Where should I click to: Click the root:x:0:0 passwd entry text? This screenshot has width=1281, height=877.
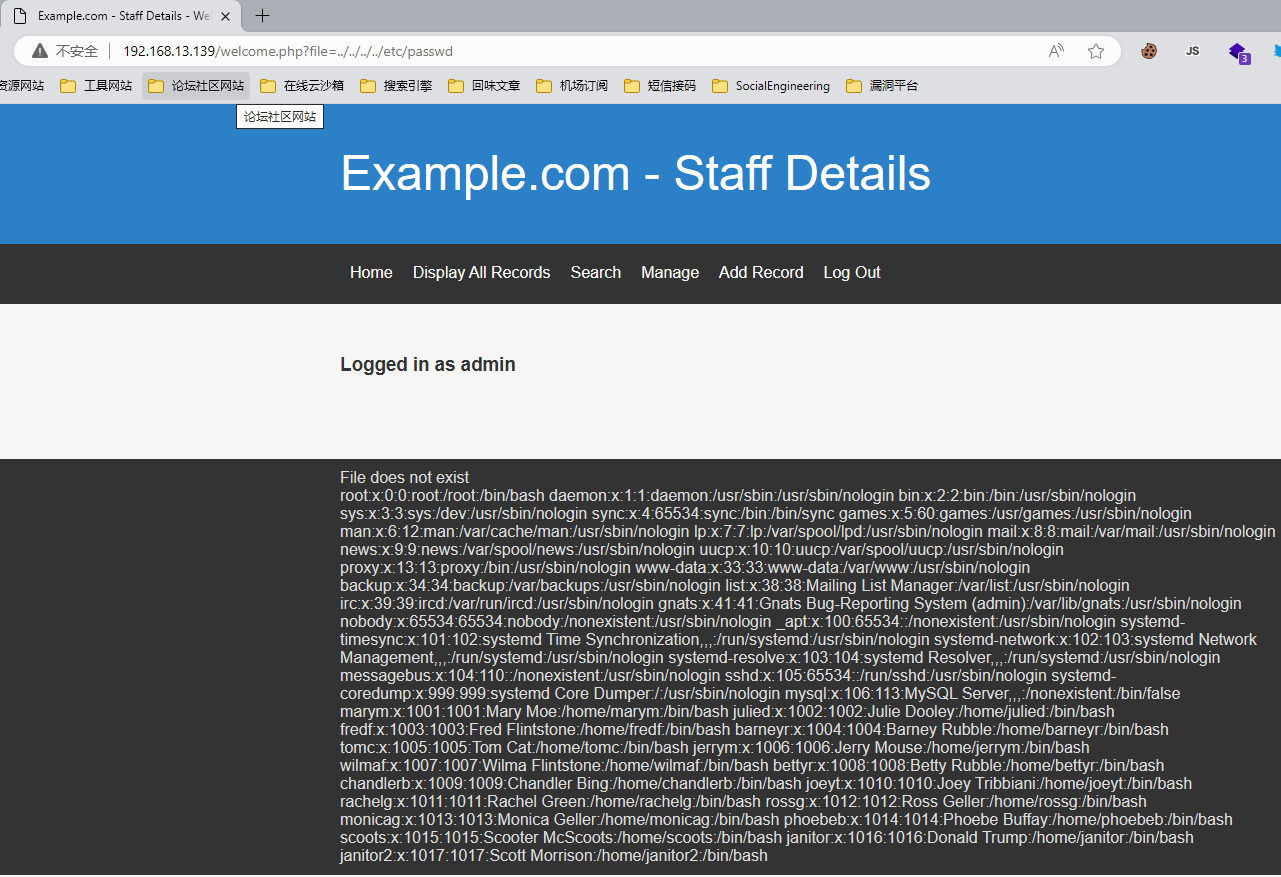coord(442,496)
